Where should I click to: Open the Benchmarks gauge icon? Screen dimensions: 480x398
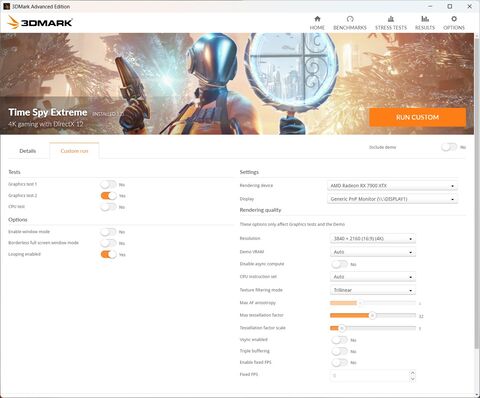pos(350,19)
